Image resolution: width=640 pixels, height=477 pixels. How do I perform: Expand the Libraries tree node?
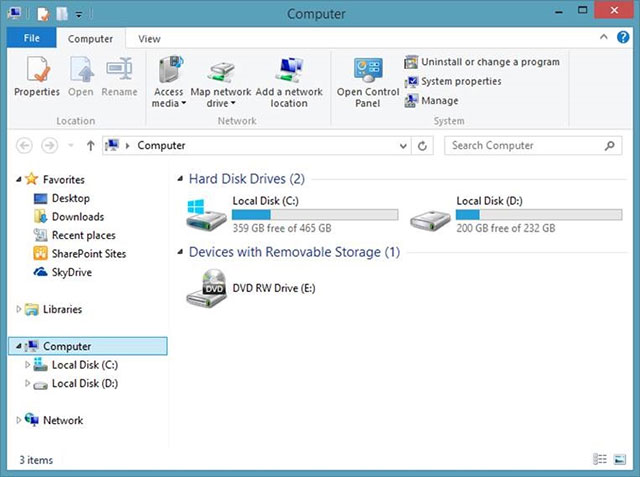click(x=18, y=309)
